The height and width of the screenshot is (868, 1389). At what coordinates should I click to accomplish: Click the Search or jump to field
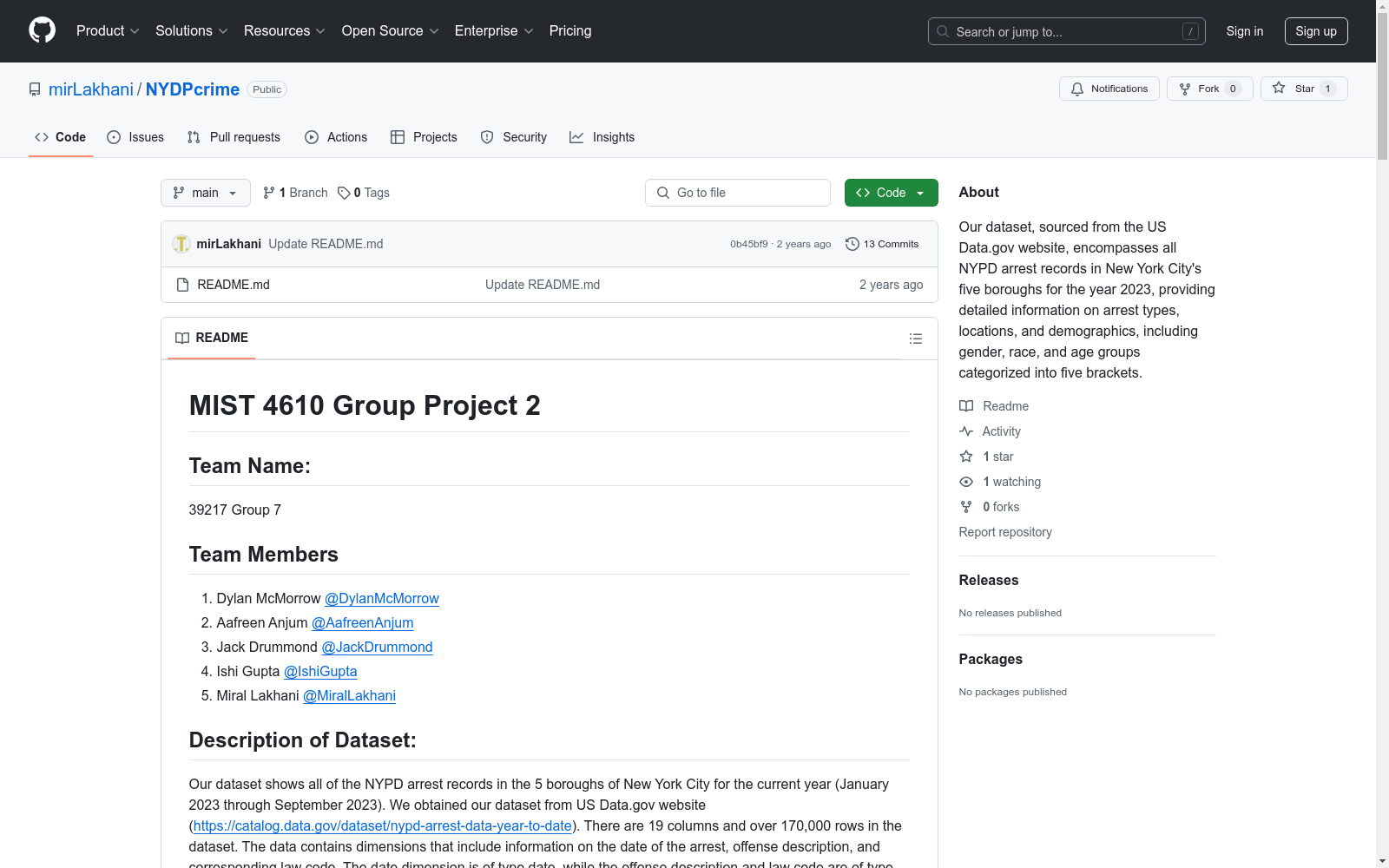[1067, 31]
